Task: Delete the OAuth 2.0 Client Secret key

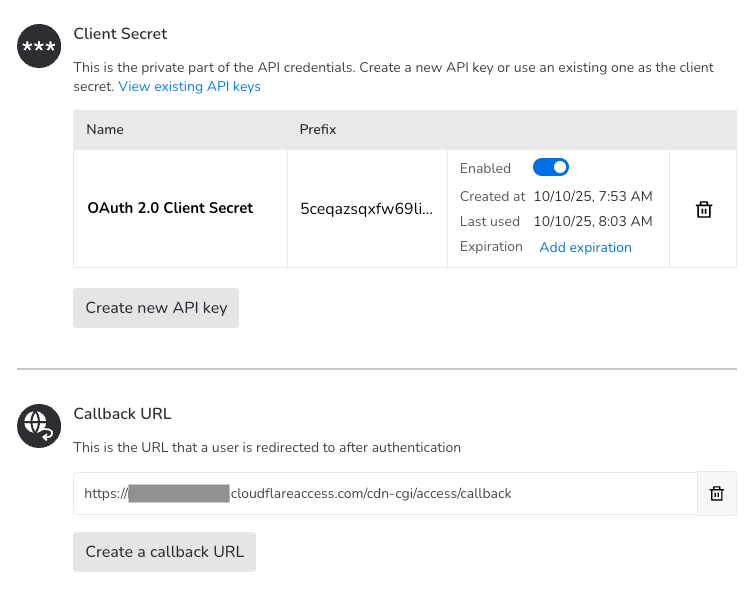Action: [704, 209]
